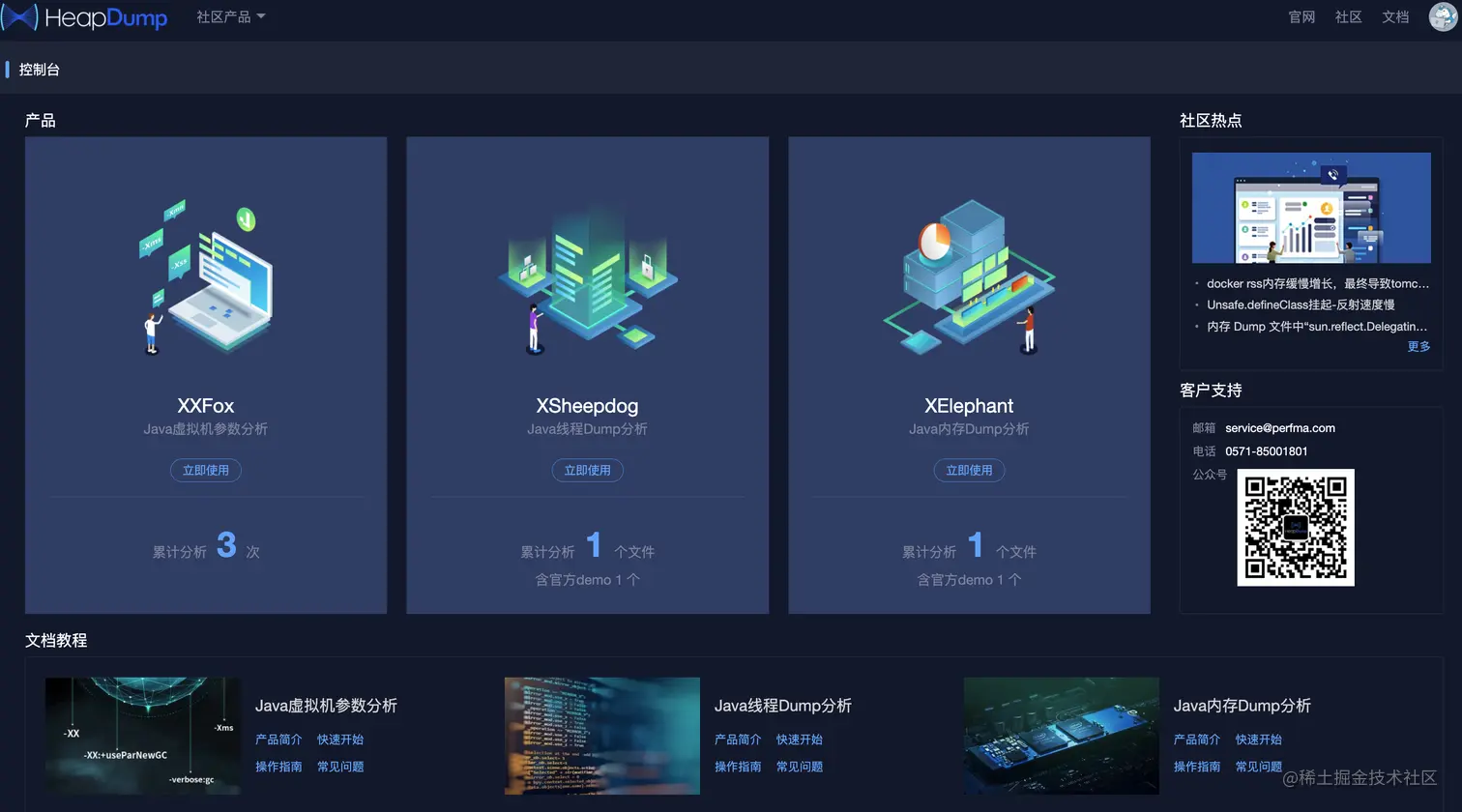Expand the 社区产品 dropdown
The width and height of the screenshot is (1462, 812).
pos(230,16)
